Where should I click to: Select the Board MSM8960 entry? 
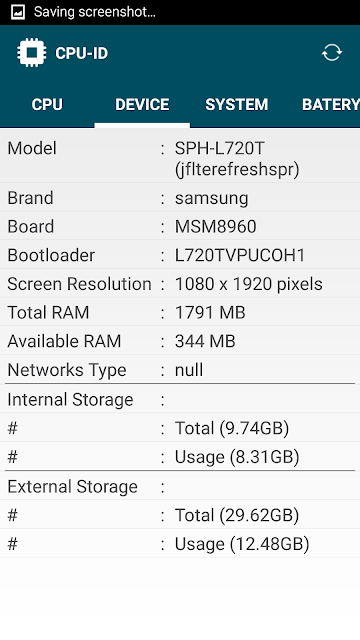coord(180,226)
